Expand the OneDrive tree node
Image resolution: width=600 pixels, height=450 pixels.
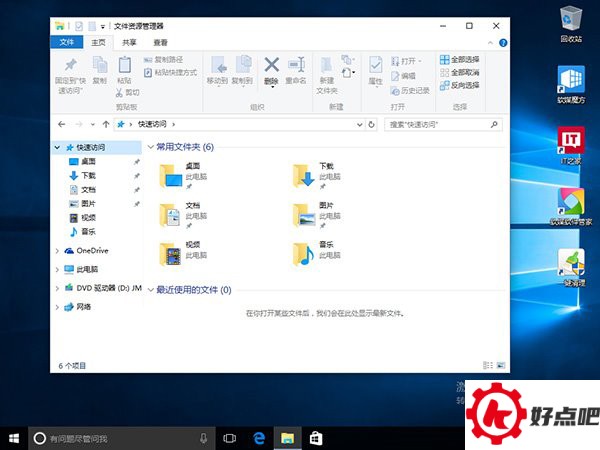tap(57, 251)
